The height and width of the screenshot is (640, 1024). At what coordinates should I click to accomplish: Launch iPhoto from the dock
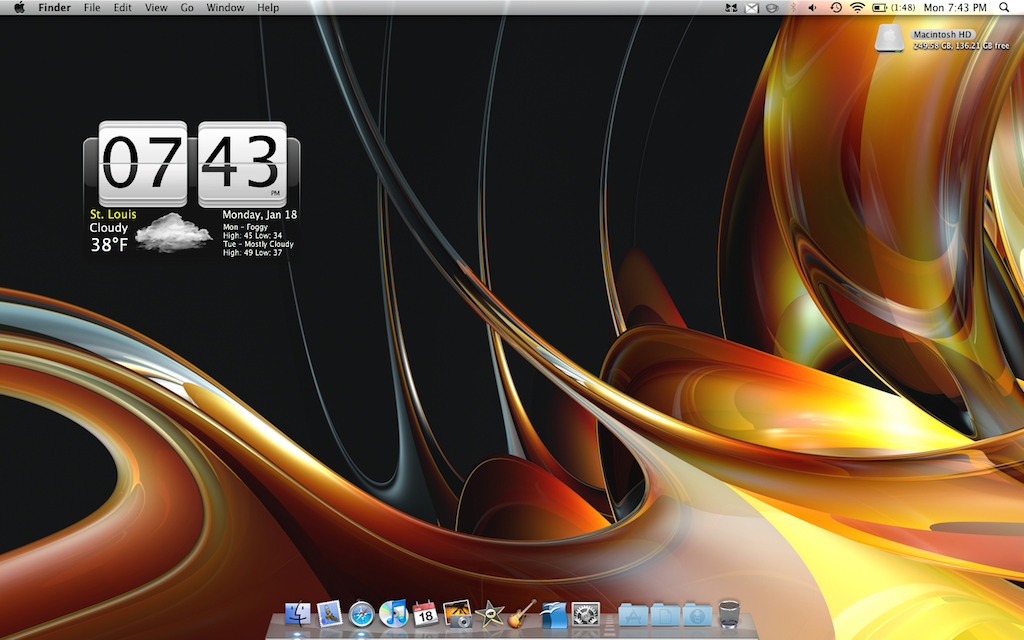(457, 613)
